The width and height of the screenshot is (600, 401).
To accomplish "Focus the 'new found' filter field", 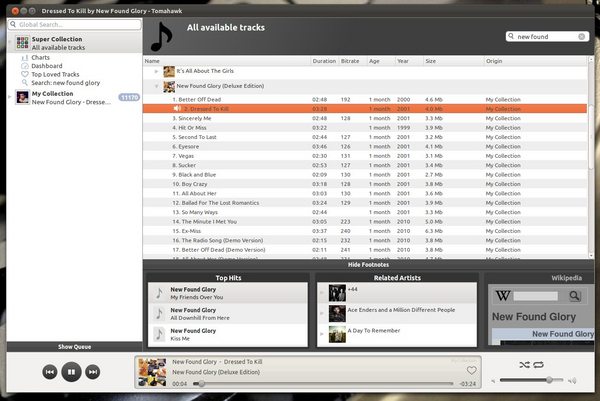I will click(x=547, y=36).
